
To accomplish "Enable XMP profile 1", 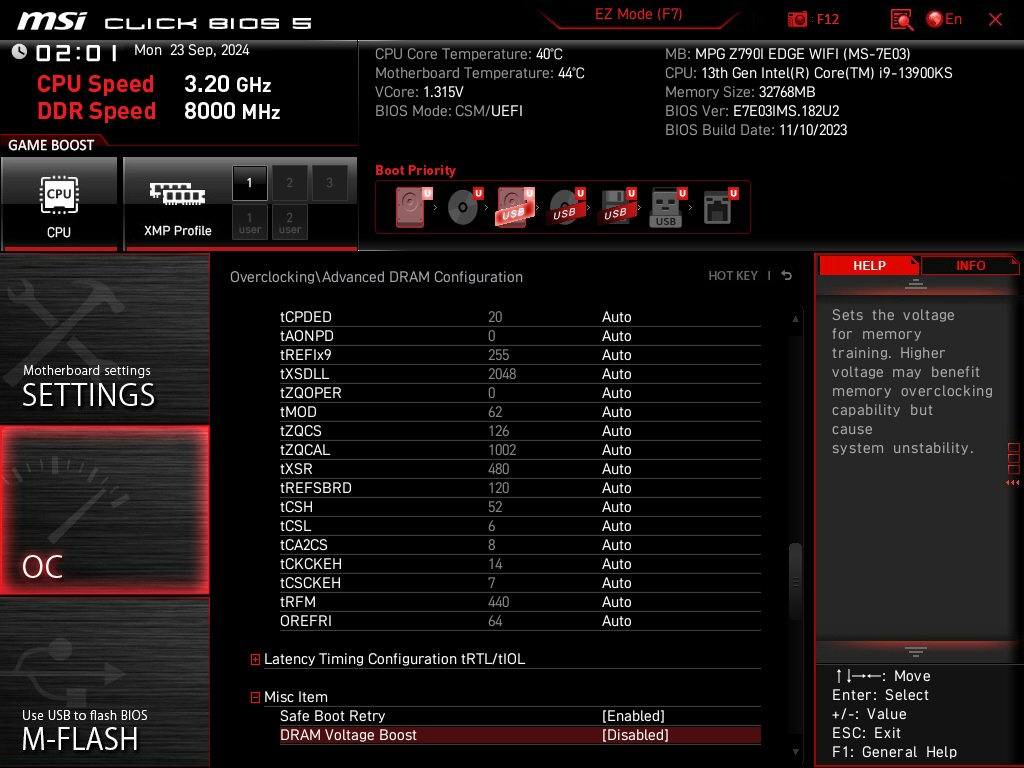I will (x=249, y=183).
